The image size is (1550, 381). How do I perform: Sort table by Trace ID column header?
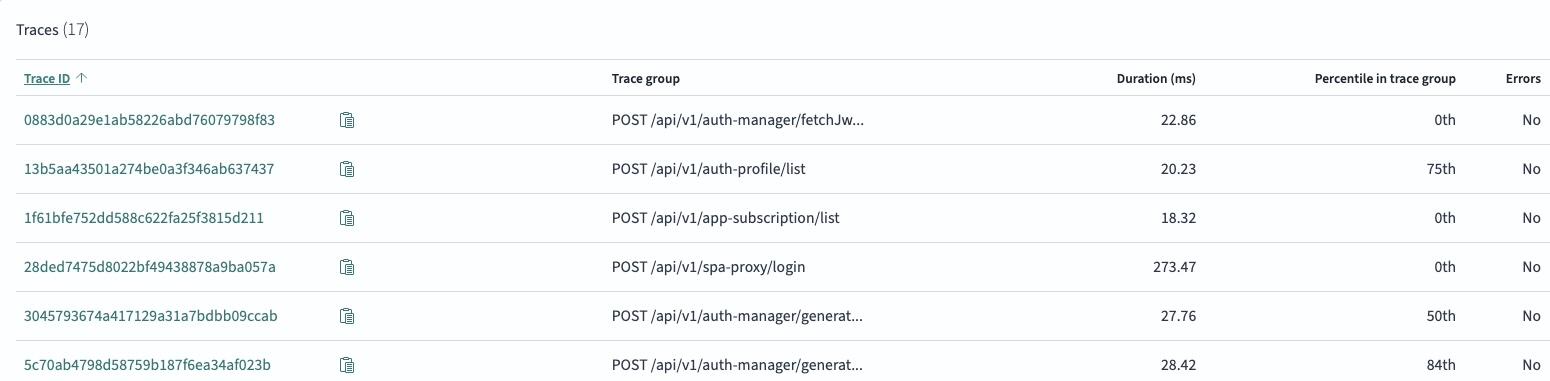[47, 78]
